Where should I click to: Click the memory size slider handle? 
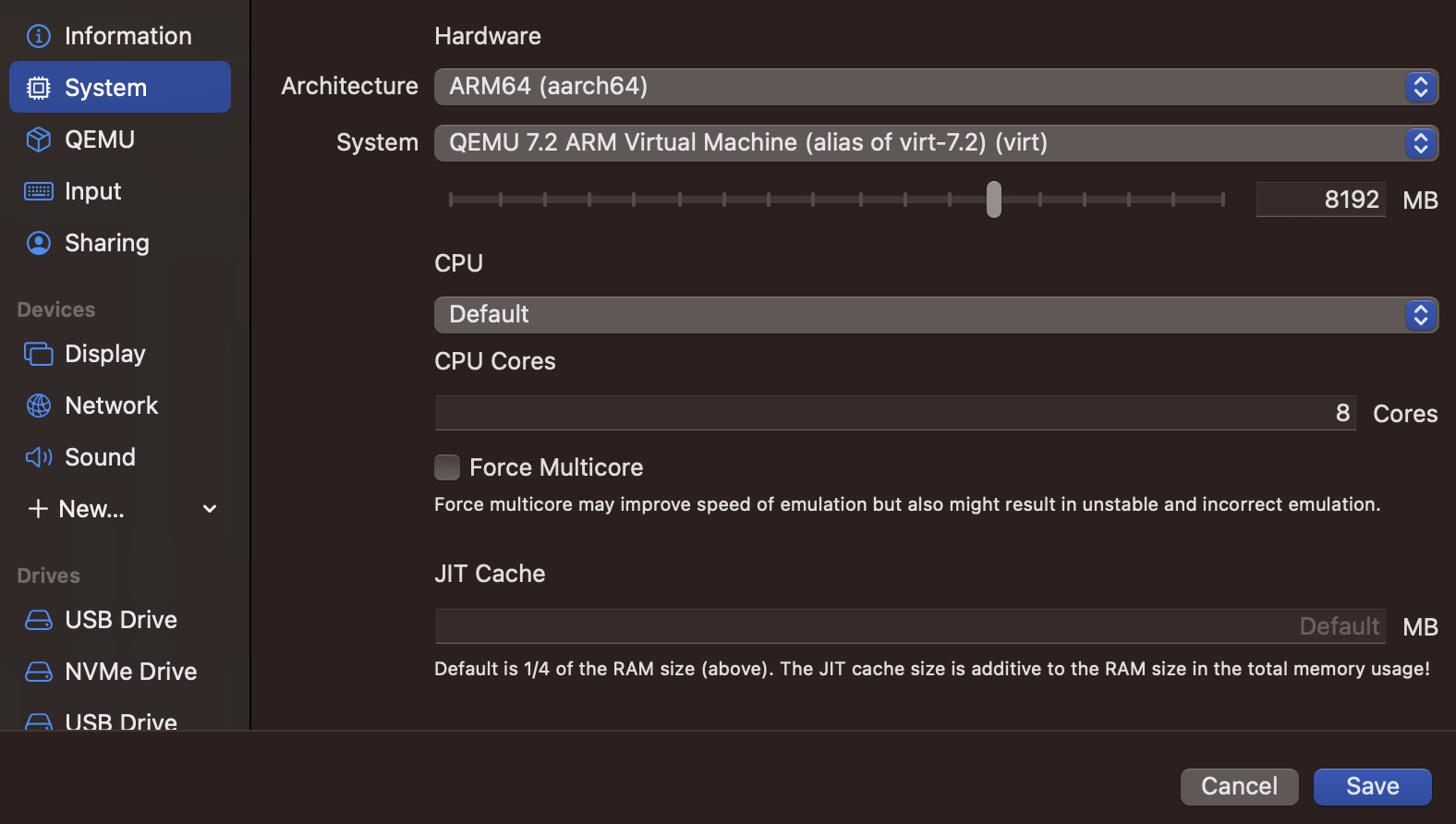point(994,200)
